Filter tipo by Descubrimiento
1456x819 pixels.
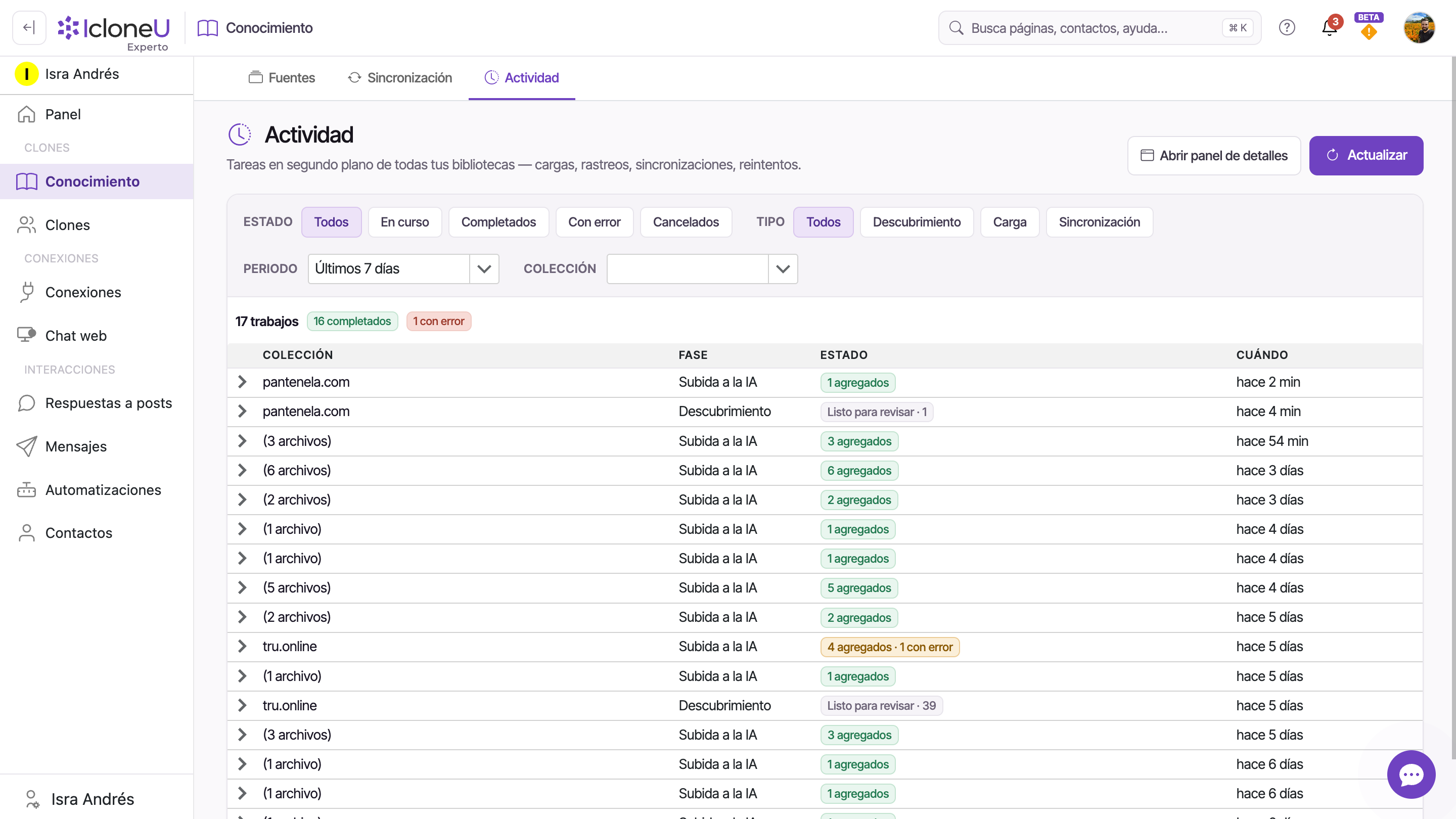point(917,222)
